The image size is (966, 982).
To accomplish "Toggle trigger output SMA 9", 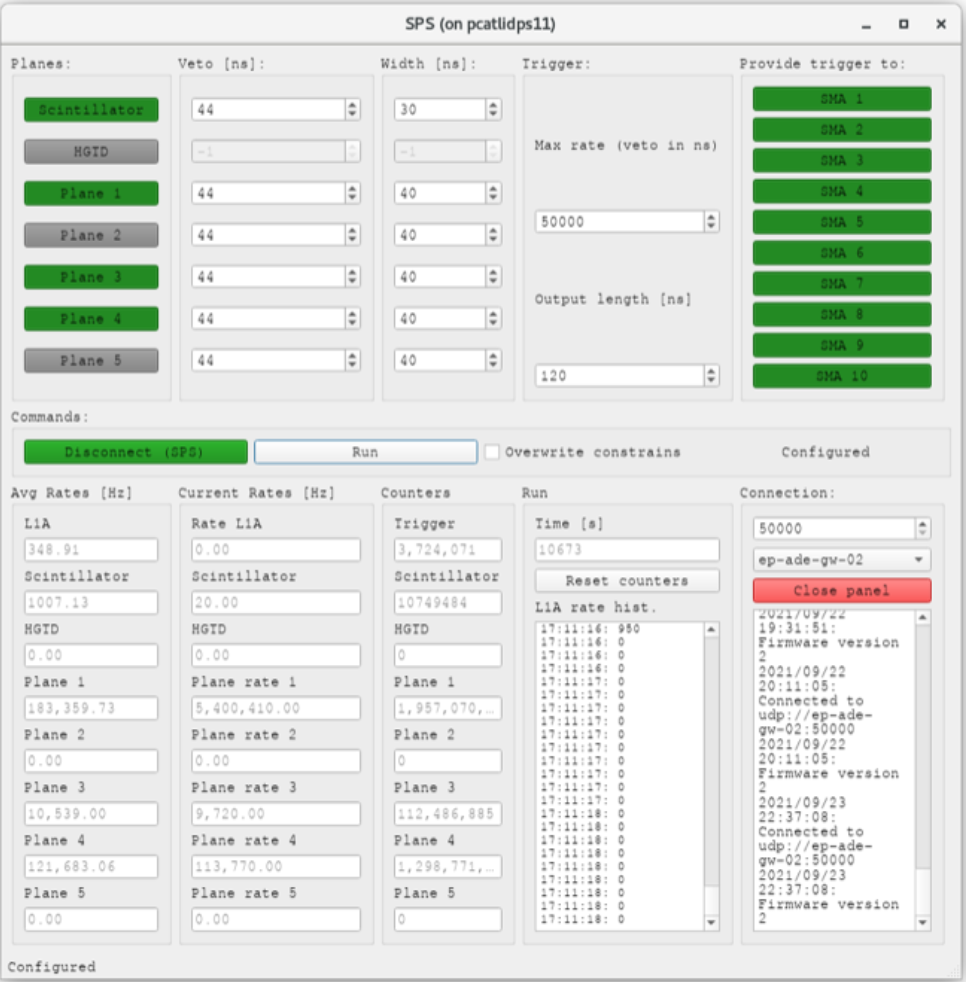I will (842, 345).
